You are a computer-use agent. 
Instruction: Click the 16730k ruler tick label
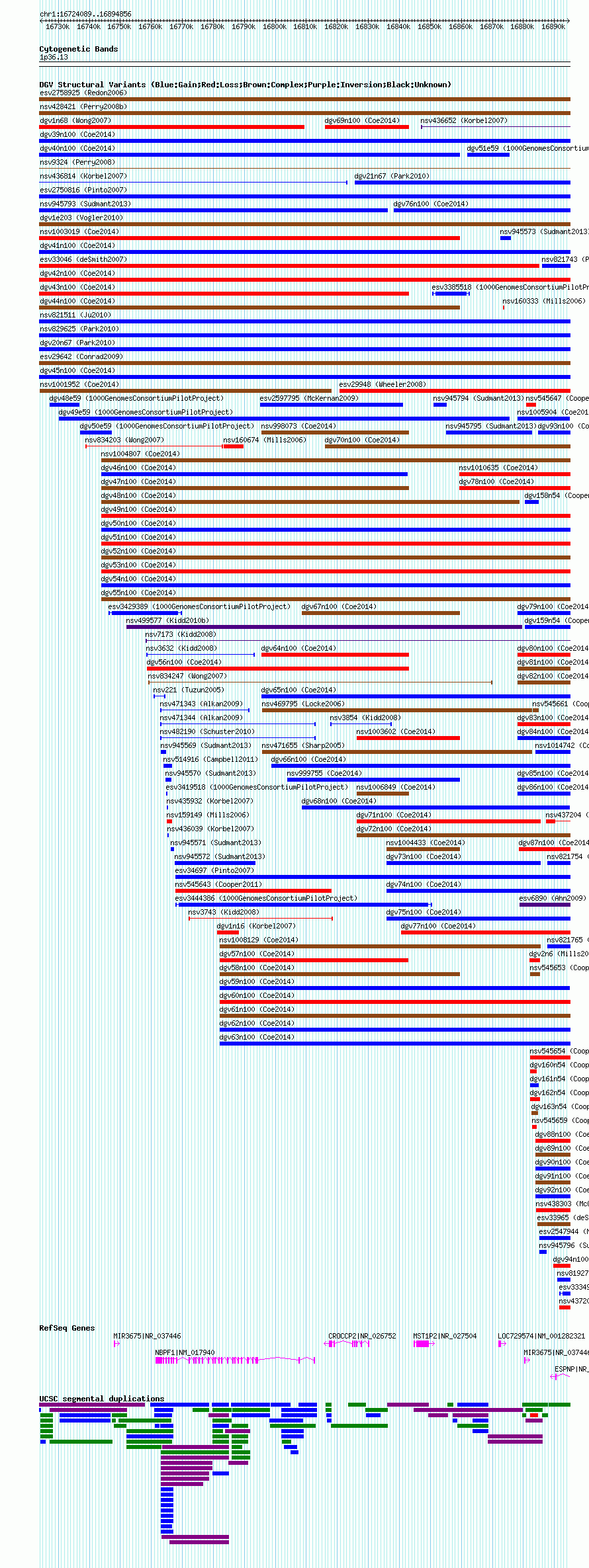click(58, 26)
